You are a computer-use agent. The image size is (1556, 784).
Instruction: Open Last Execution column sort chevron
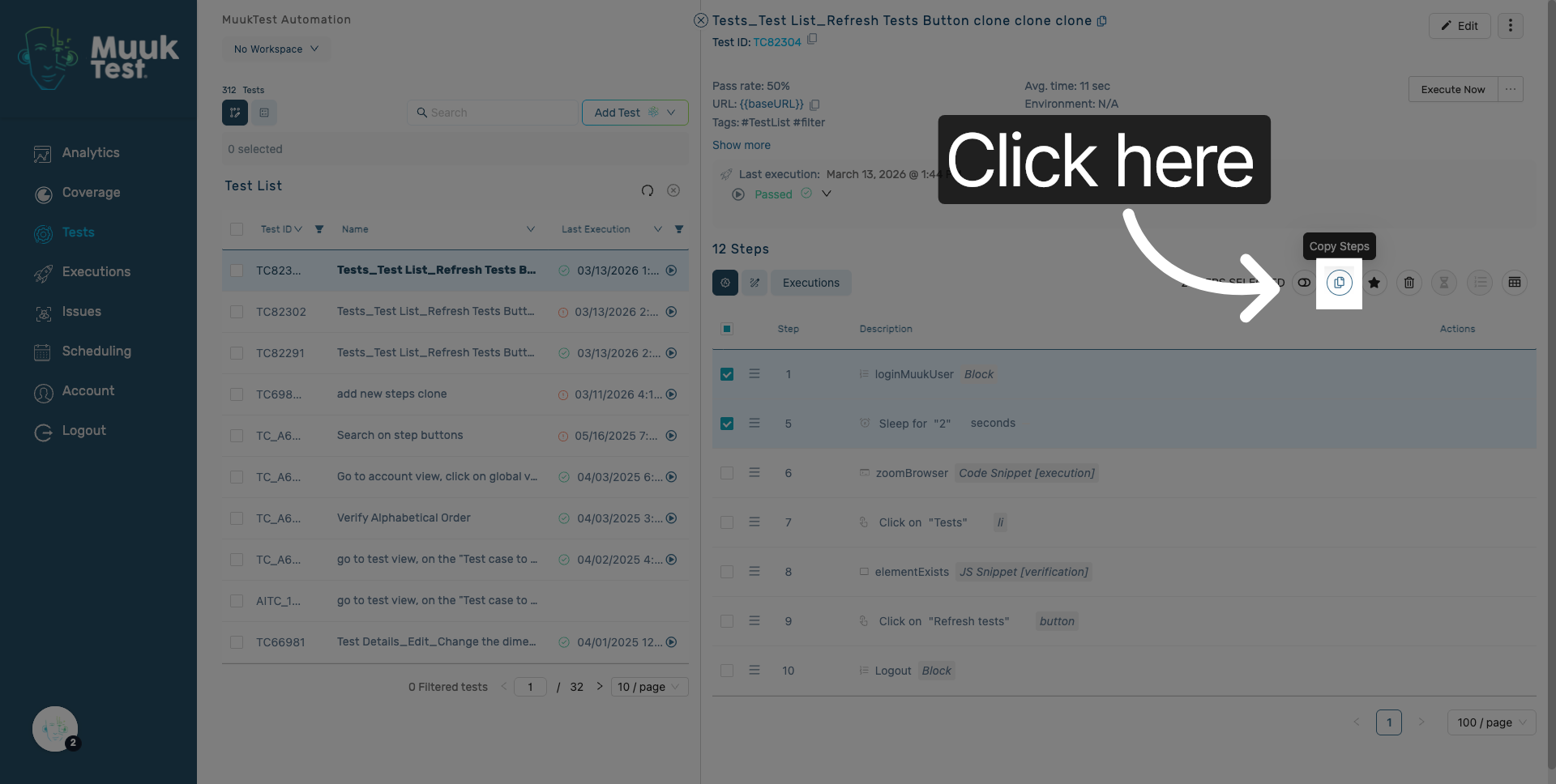tap(658, 229)
